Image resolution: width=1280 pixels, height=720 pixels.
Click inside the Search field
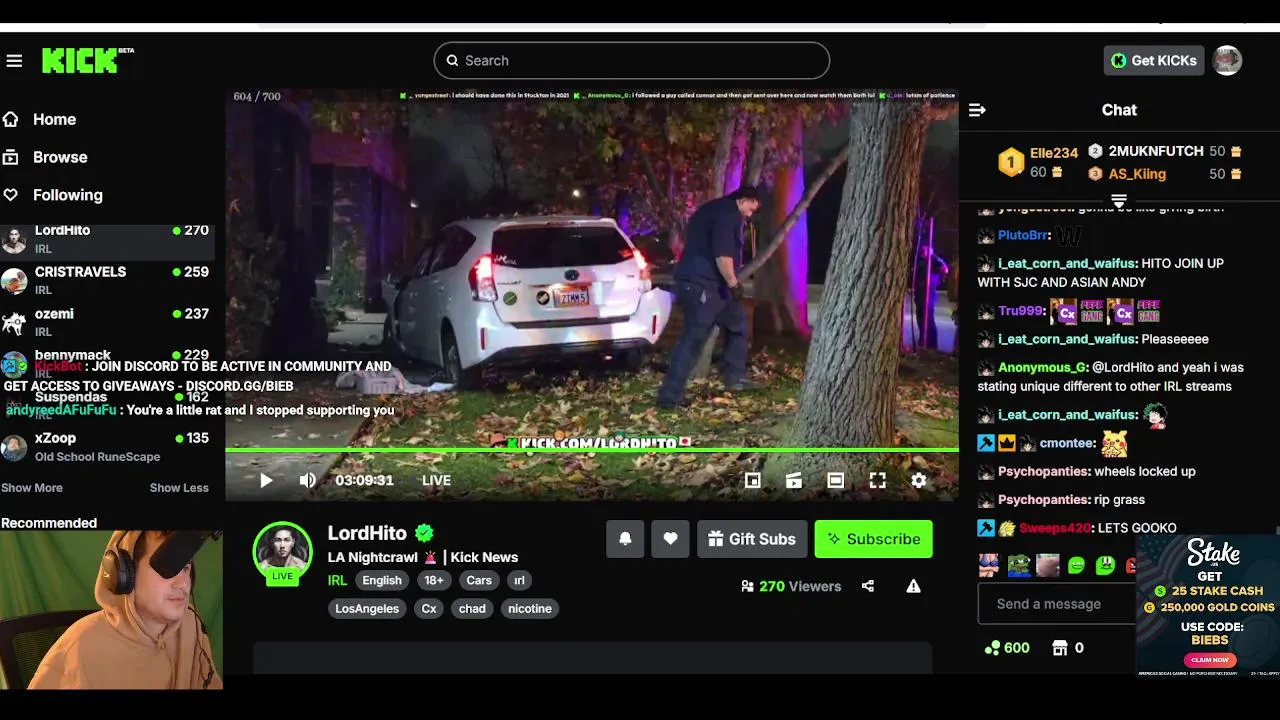(631, 60)
